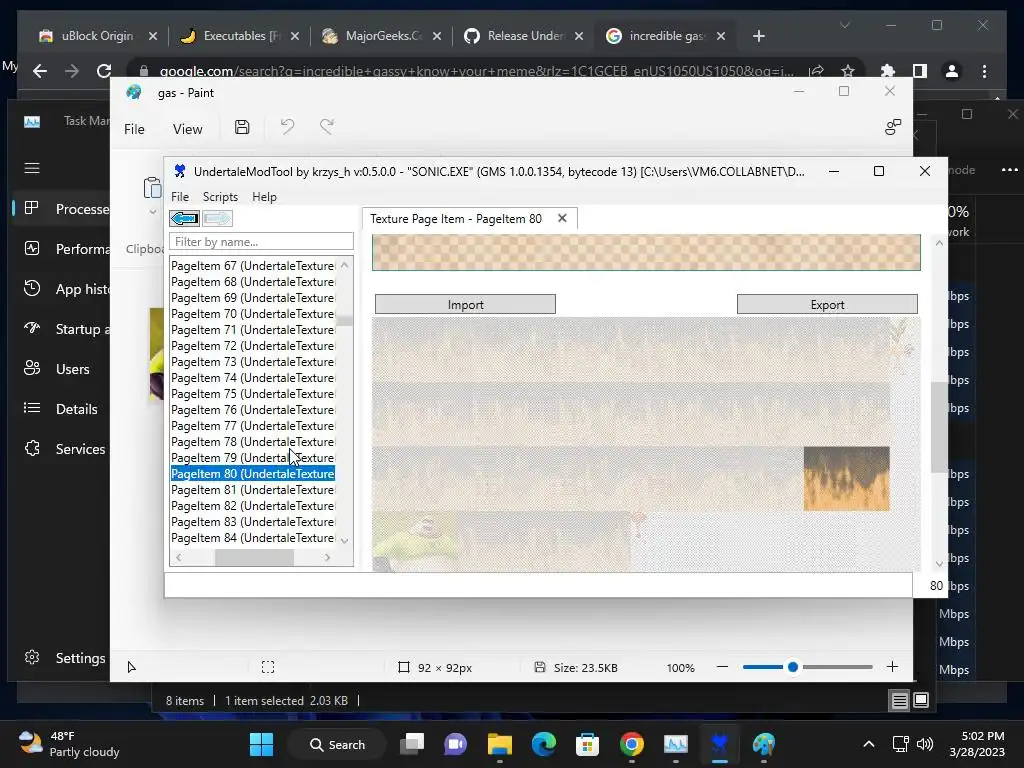
Task: Close the Texture Page Item PageItem 80 tab
Action: 562,218
